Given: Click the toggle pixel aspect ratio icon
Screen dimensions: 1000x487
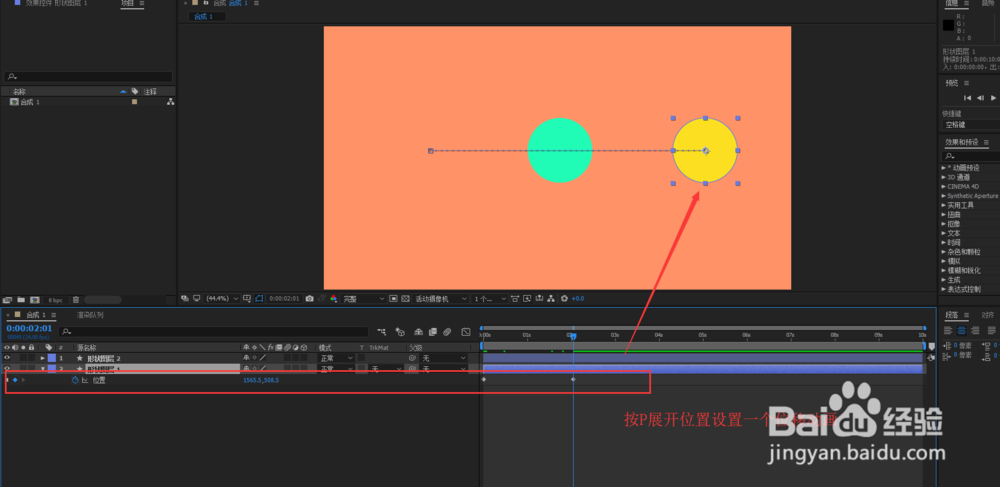Looking at the screenshot, I should [x=514, y=298].
